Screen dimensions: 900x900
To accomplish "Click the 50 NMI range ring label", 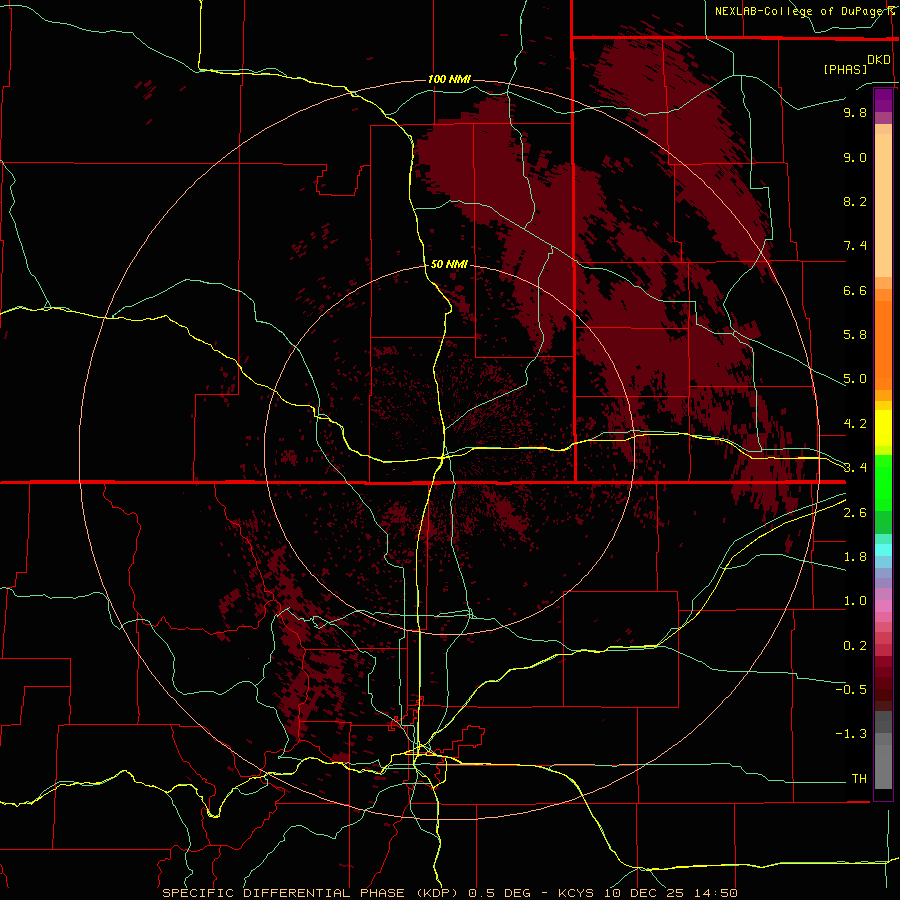I will coord(449,264).
